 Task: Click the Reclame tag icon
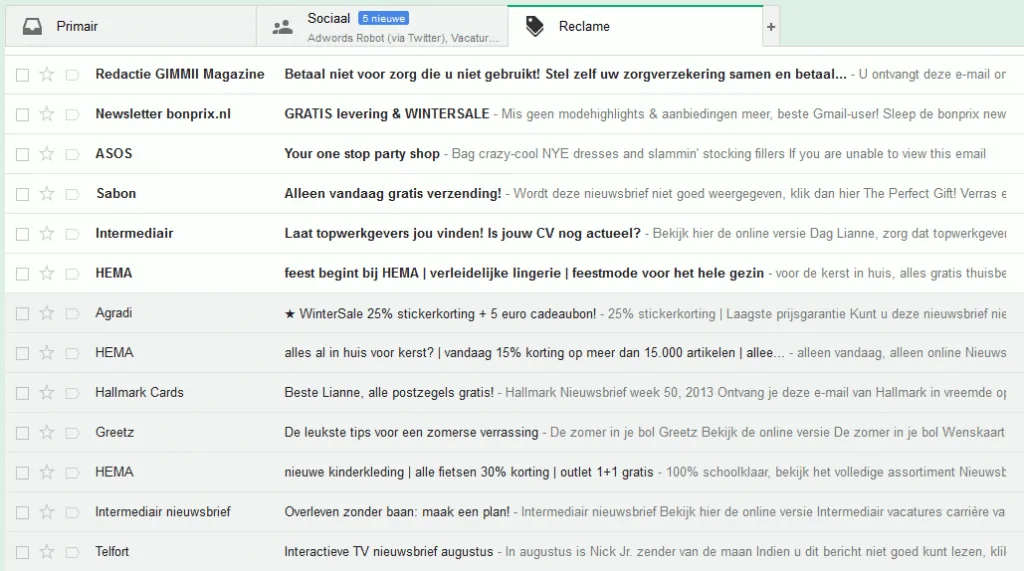(535, 26)
